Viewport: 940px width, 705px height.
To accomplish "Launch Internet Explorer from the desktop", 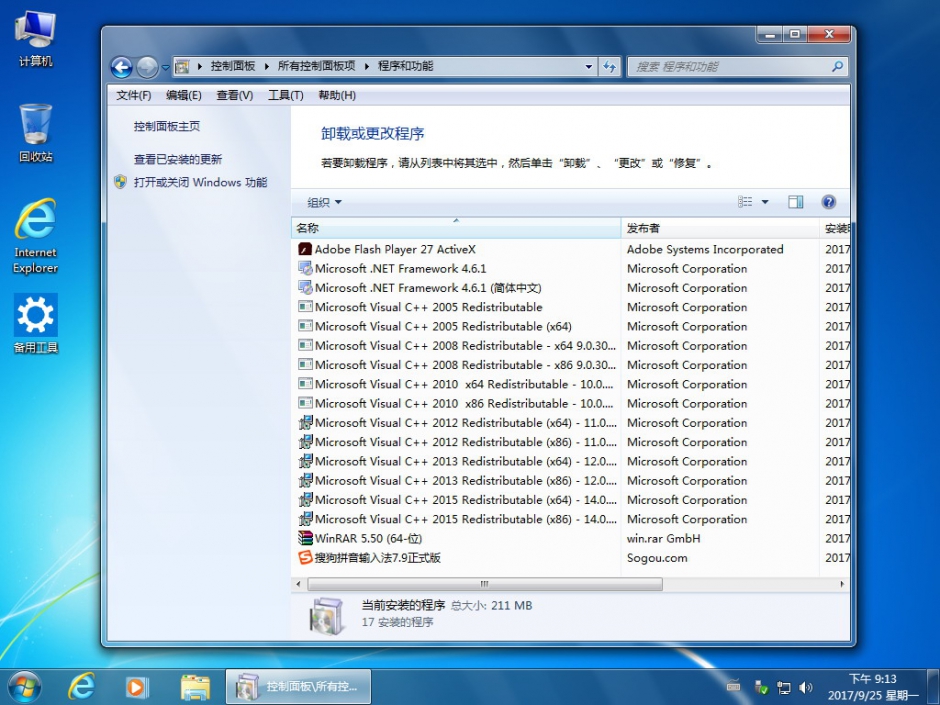I will tap(35, 236).
